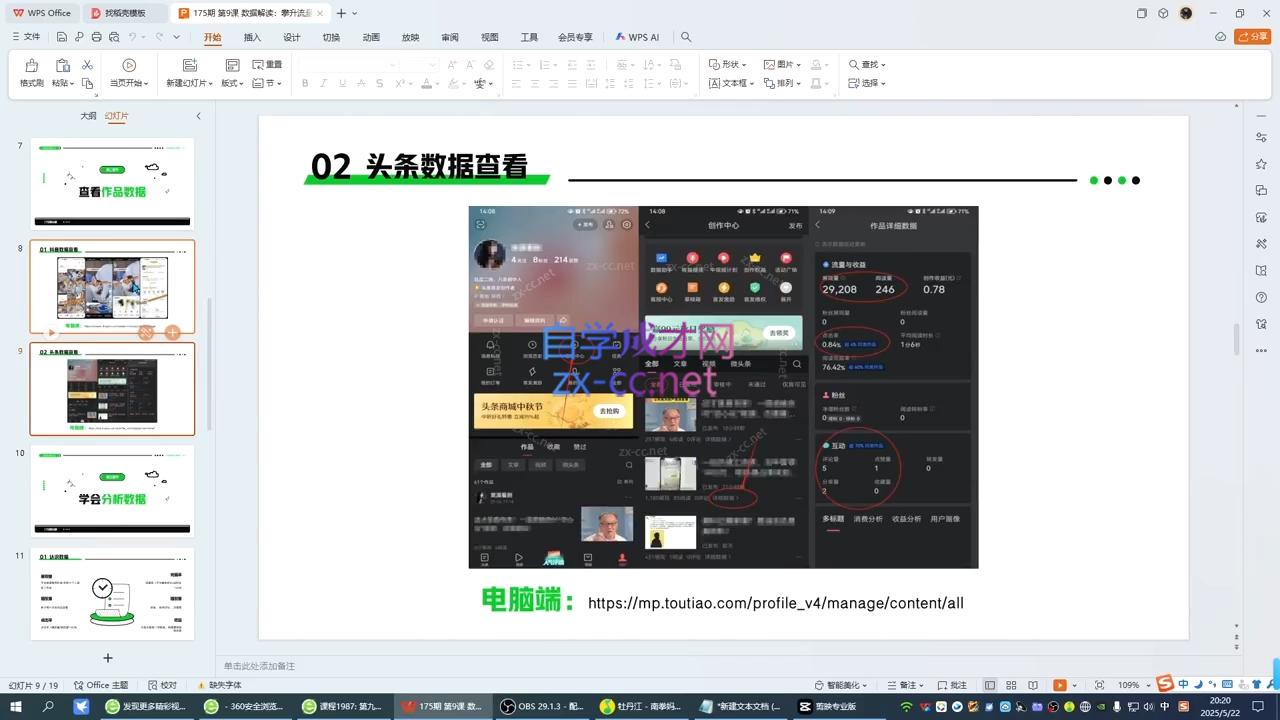Toggle text Shadow (S) formatting
Viewport: 1280px width, 720px height.
click(x=379, y=83)
